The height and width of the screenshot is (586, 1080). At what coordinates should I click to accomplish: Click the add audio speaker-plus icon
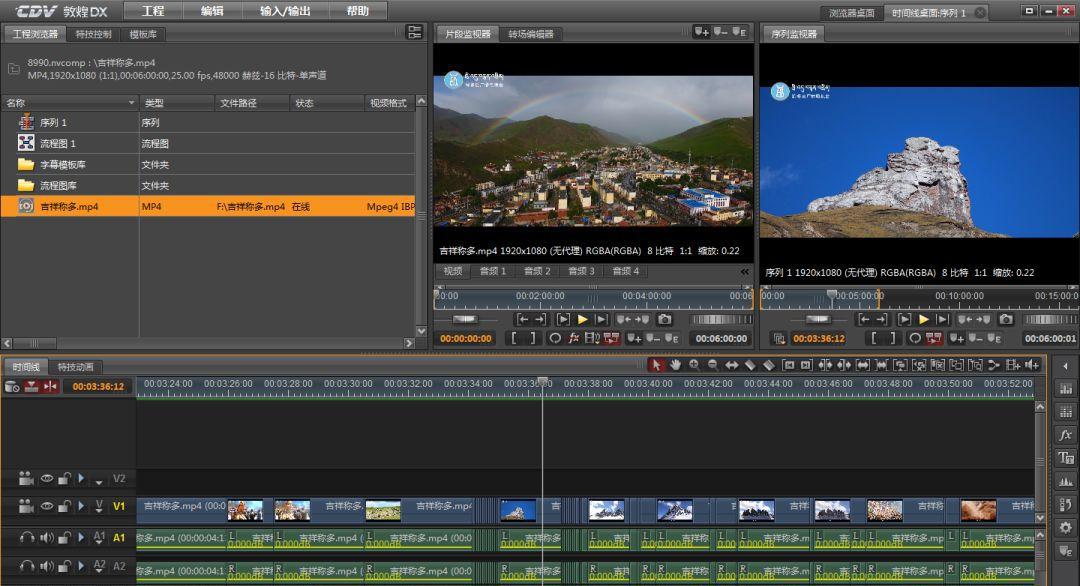tap(1032, 365)
